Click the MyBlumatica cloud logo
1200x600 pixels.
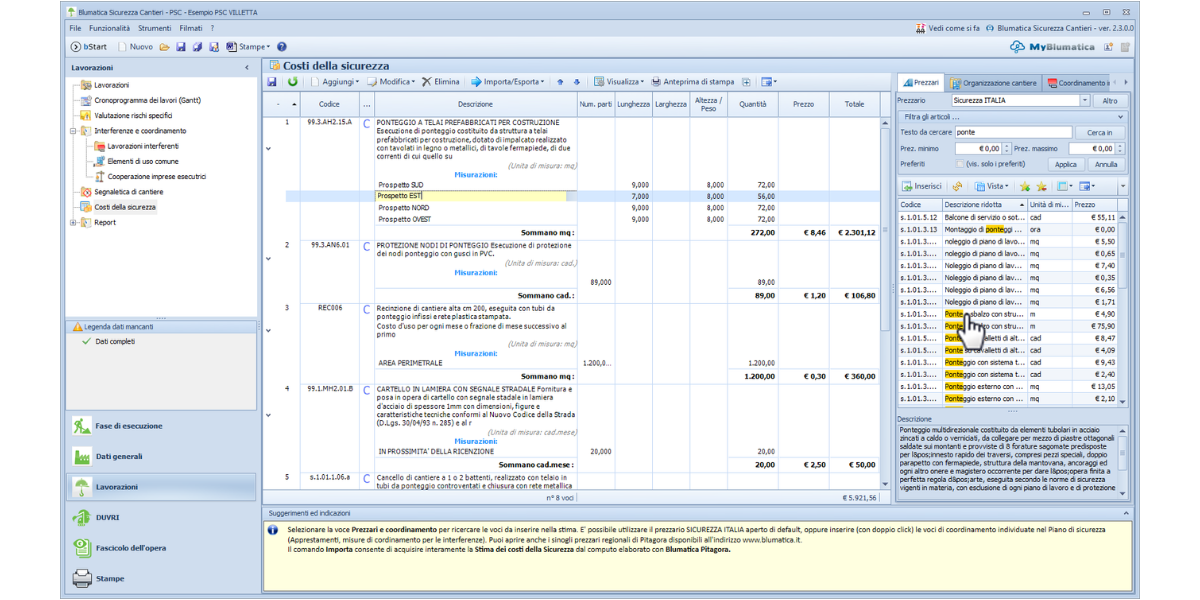1017,47
